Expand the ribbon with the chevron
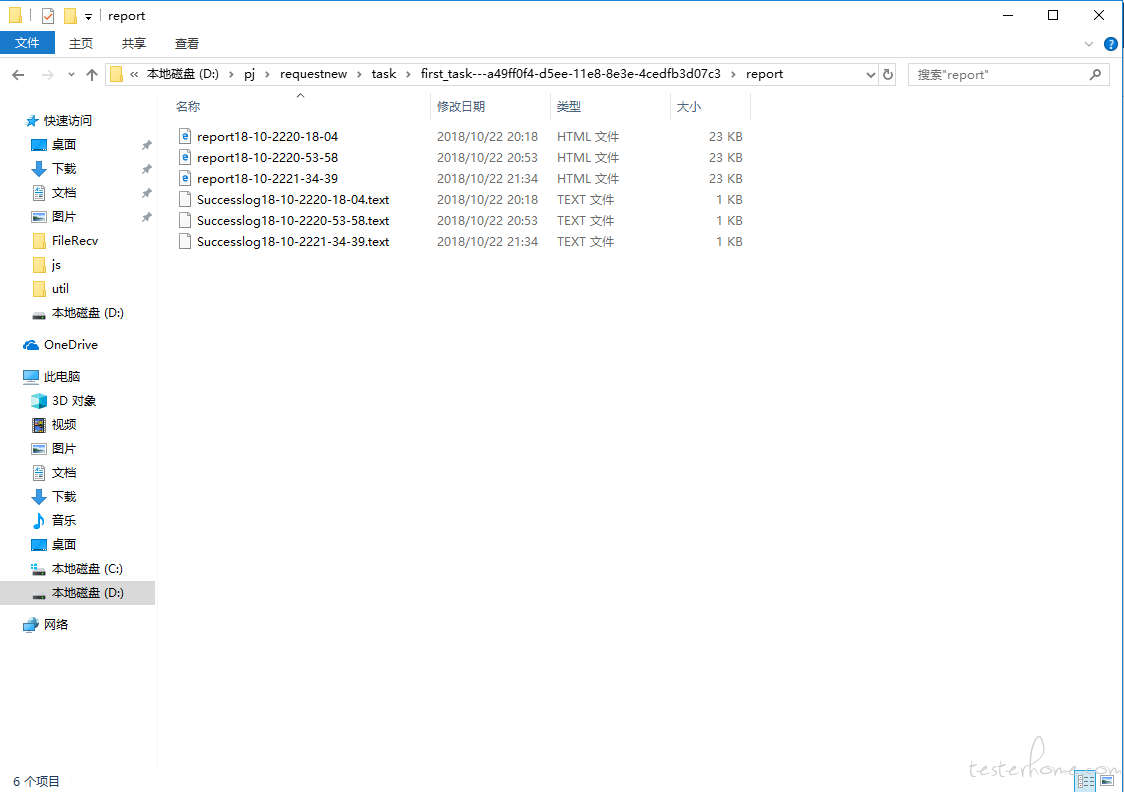Screen dimensions: 1124x792 [x=1089, y=44]
